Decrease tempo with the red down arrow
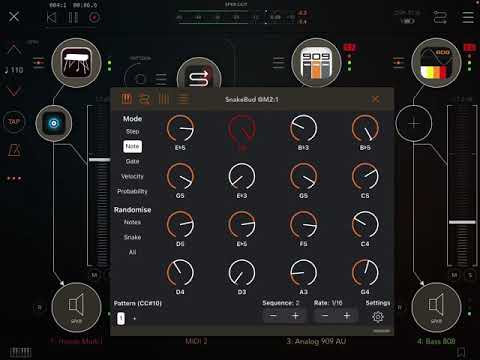480x360 pixels. point(14,90)
